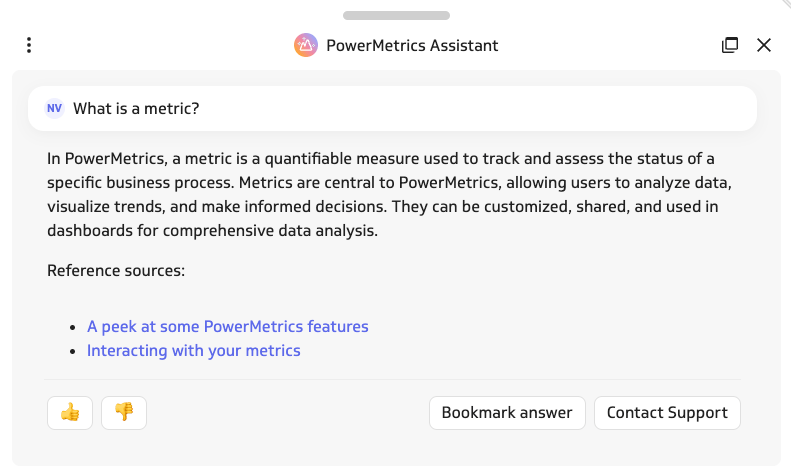The image size is (791, 471).
Task: Open the three-dot options menu
Action: click(29, 45)
